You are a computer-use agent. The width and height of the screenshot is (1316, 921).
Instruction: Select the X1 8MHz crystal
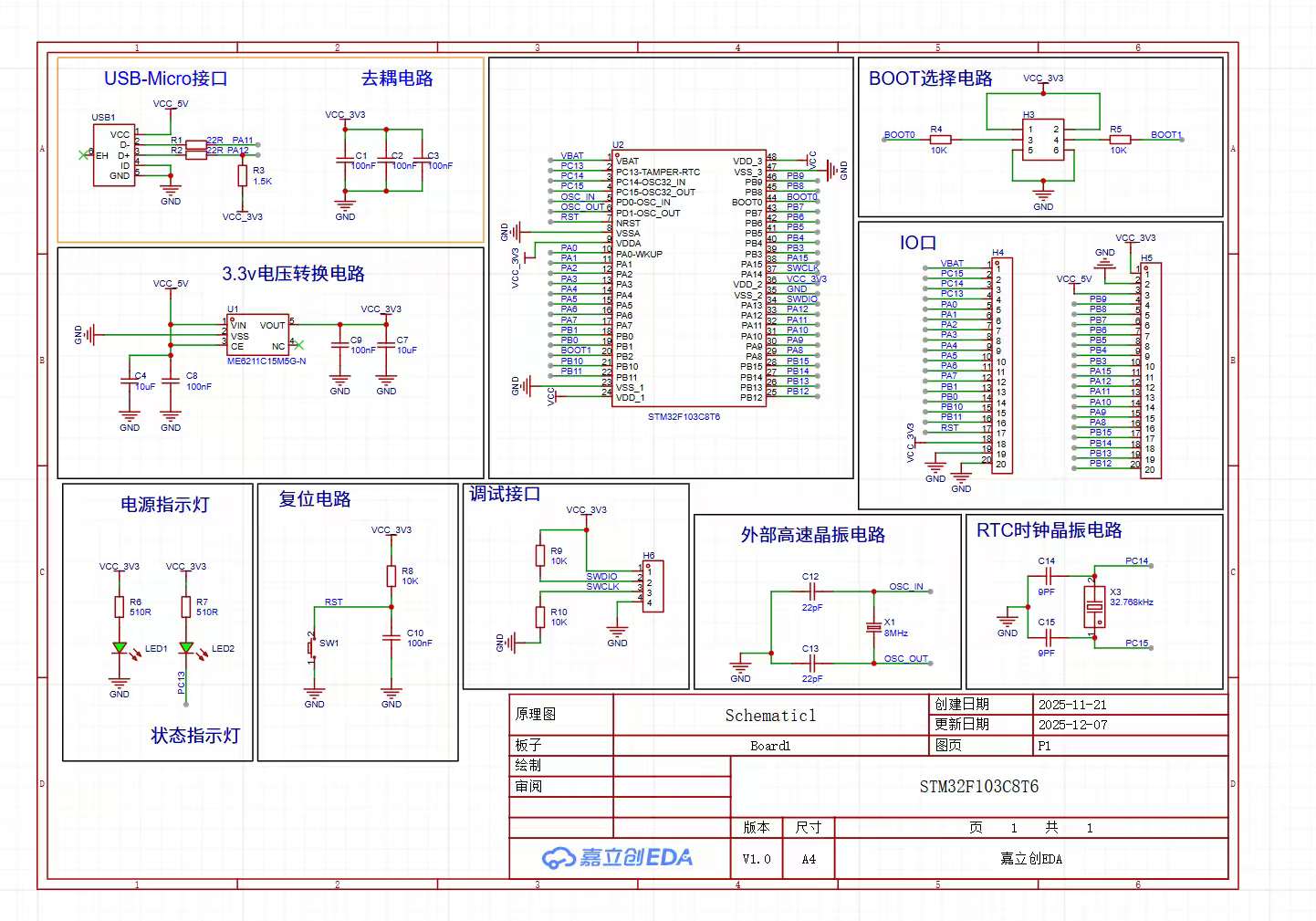click(x=872, y=627)
